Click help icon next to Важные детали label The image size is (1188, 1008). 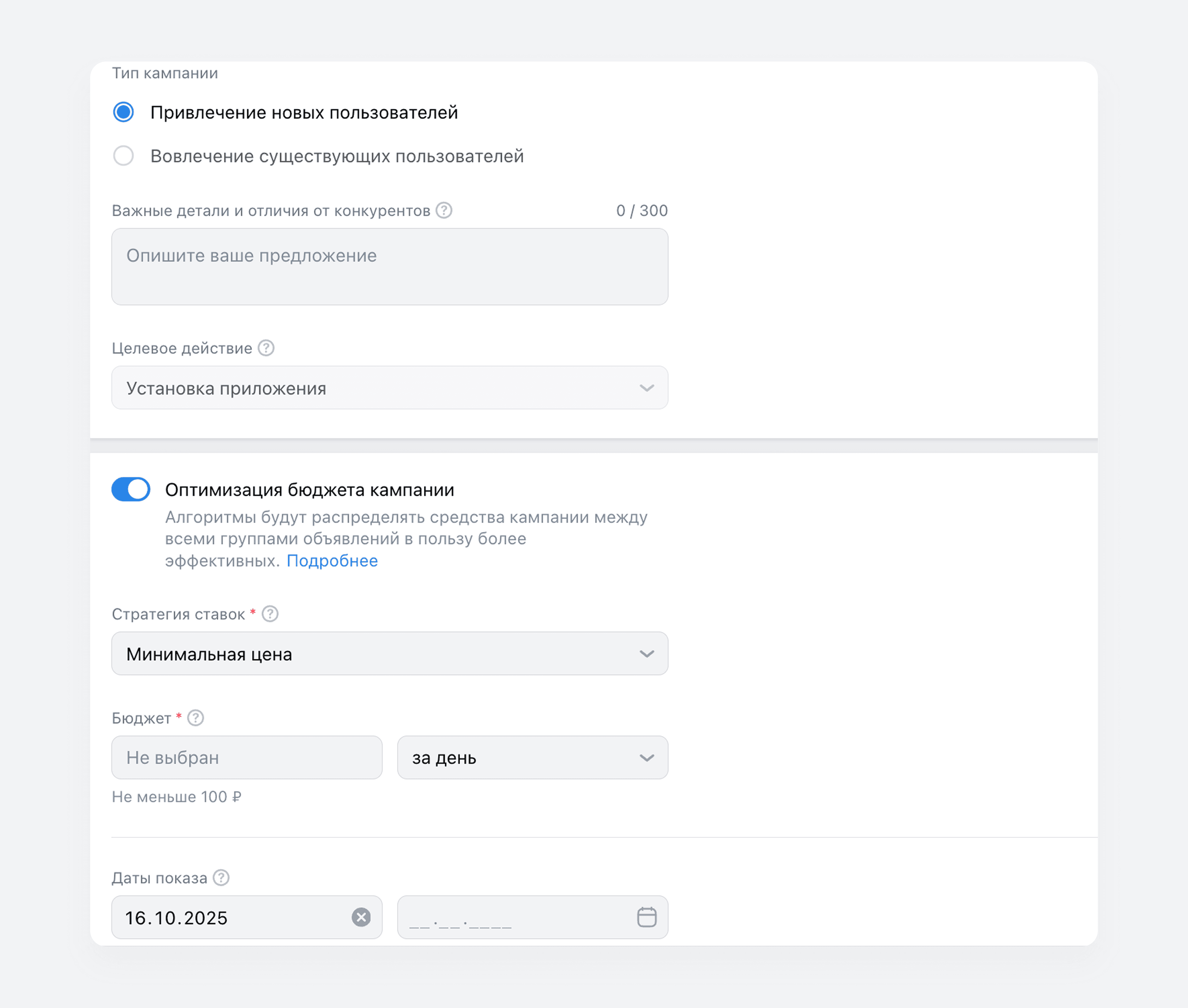[x=444, y=210]
